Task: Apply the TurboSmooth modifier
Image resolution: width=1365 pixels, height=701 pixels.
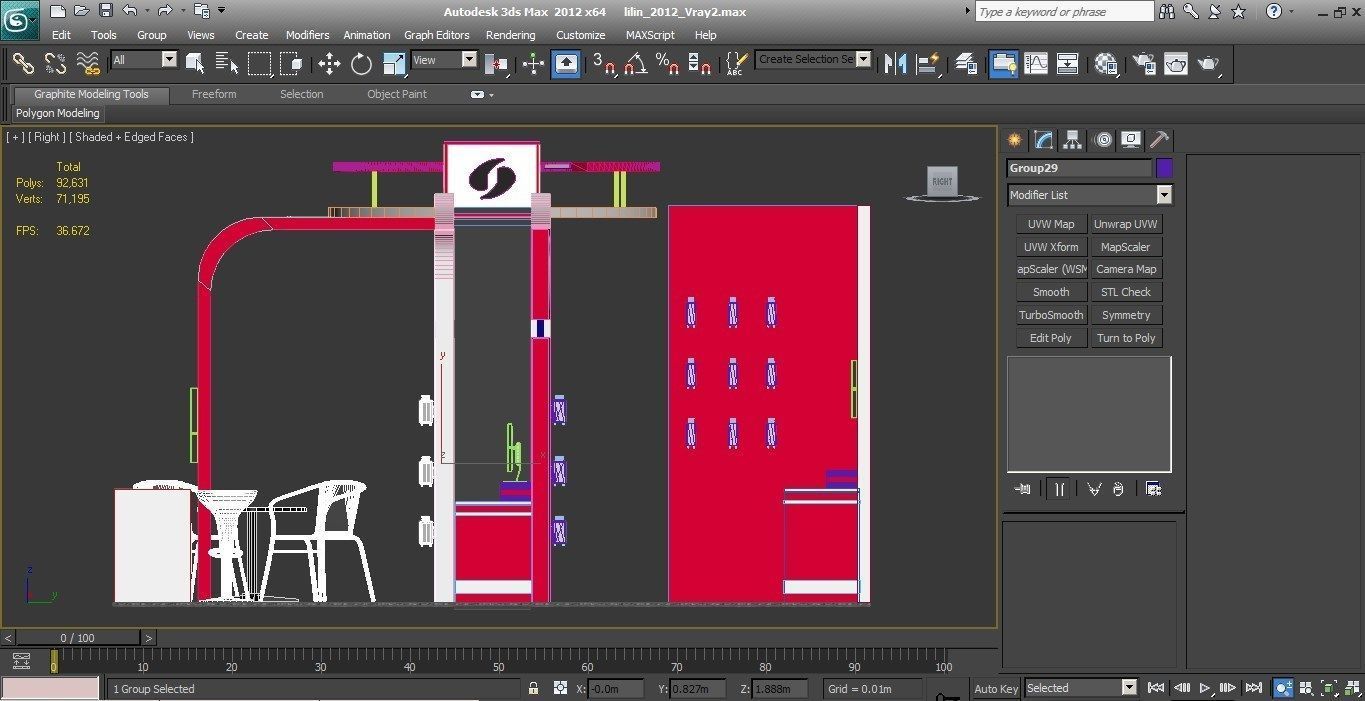Action: (1051, 315)
